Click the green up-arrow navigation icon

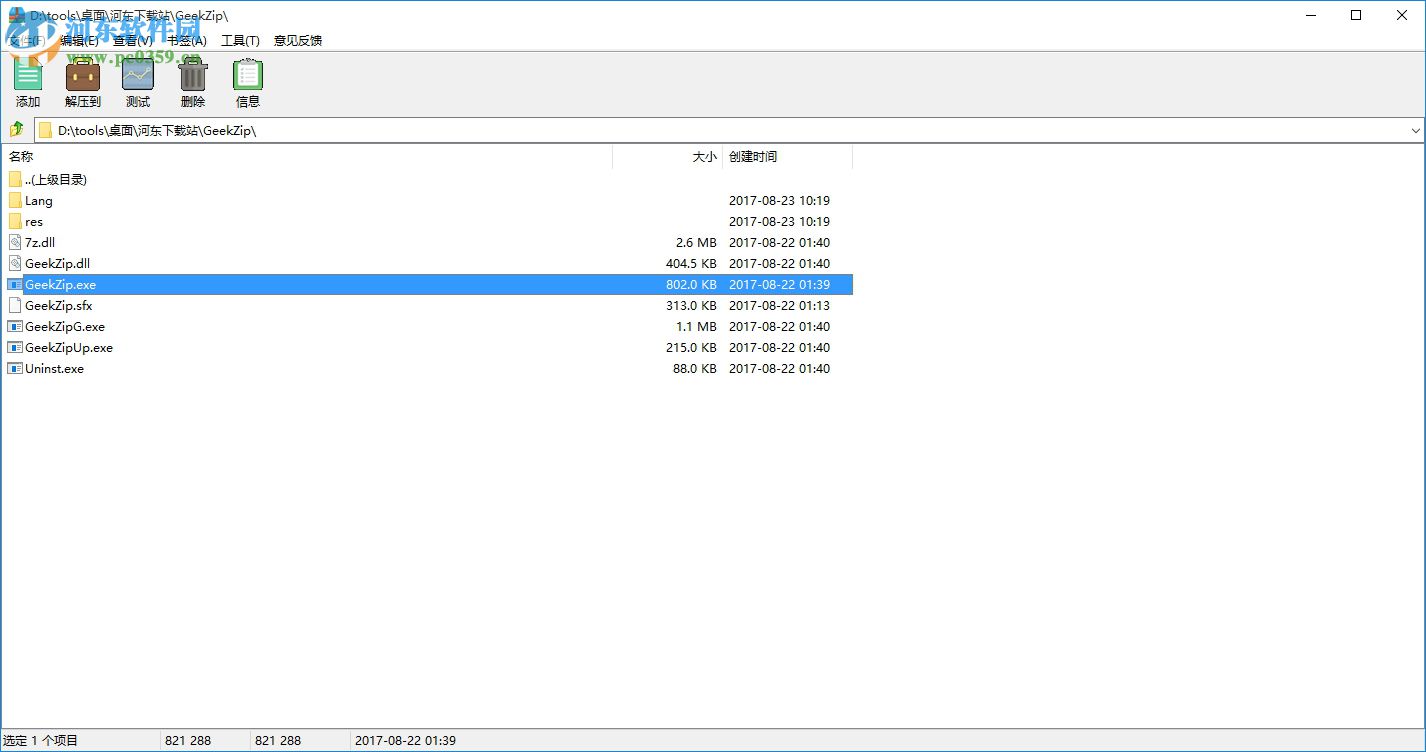(16, 130)
